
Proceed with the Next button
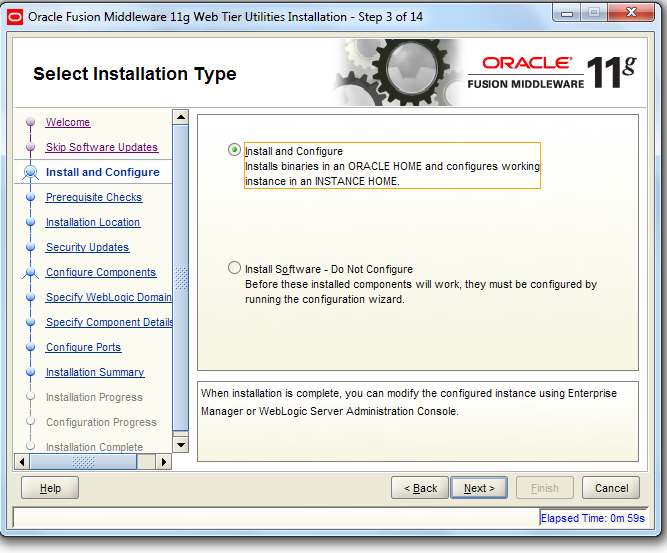[479, 488]
